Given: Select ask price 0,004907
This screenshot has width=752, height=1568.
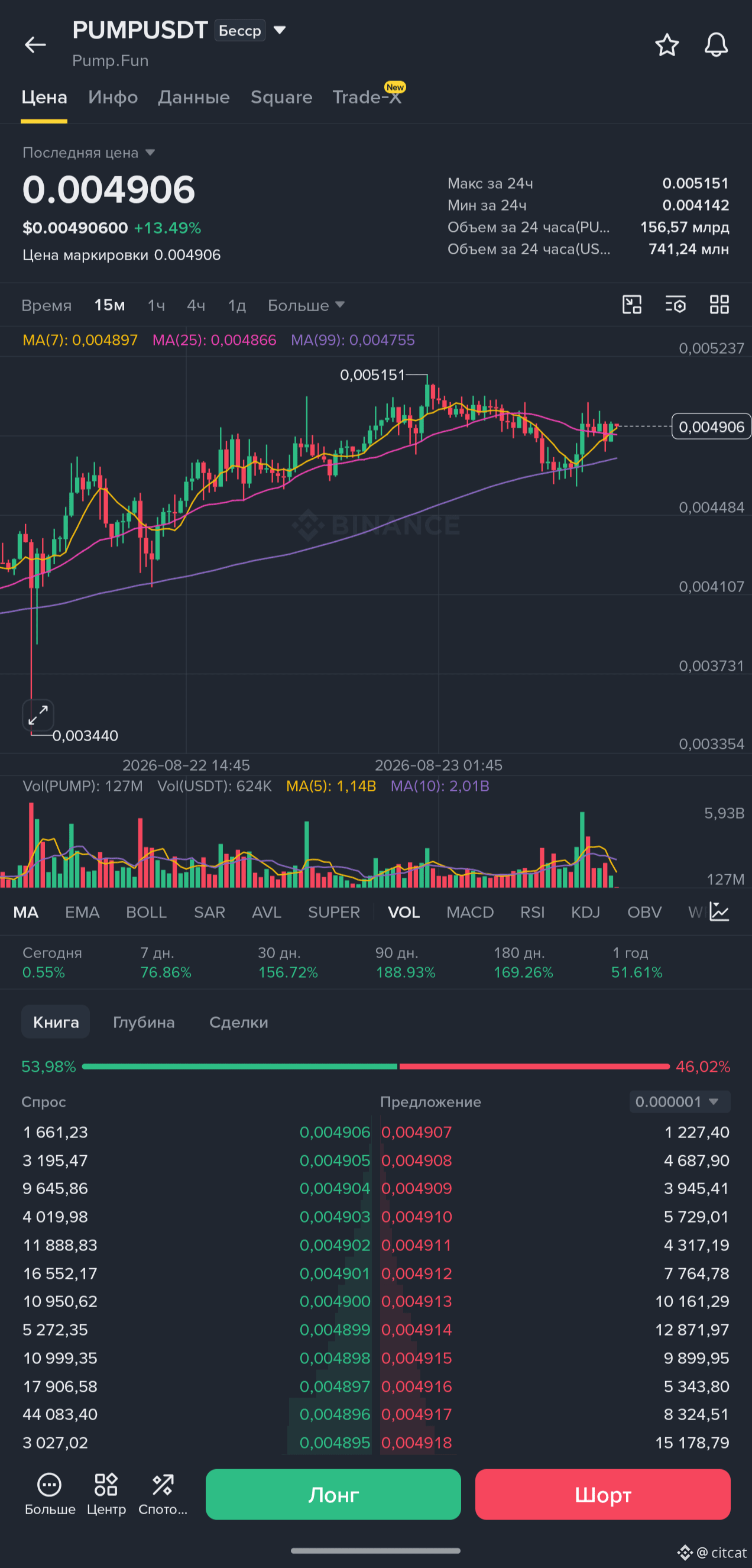Looking at the screenshot, I should point(417,1132).
